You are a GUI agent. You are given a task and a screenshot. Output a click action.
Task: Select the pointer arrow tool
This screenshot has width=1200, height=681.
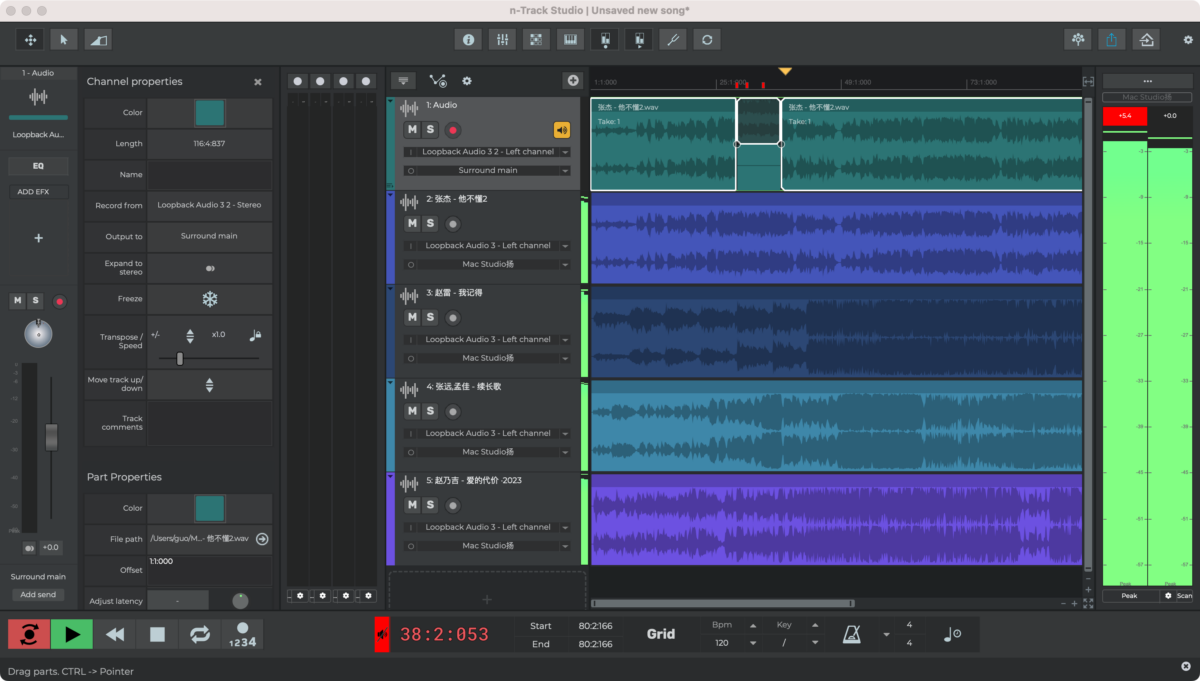[64, 39]
